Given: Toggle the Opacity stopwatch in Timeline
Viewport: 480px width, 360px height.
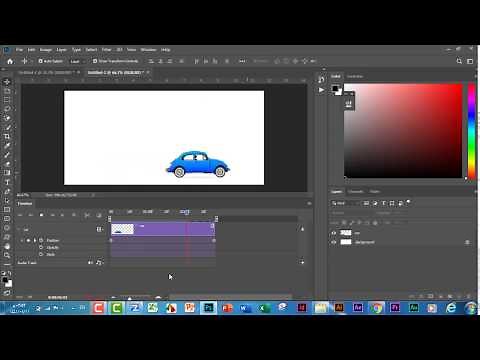Looking at the screenshot, I should coord(41,247).
